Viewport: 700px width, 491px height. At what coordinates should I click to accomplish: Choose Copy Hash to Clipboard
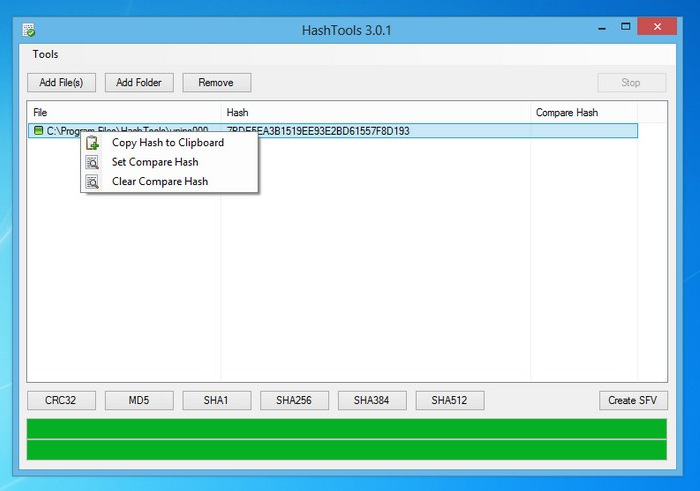click(x=168, y=143)
